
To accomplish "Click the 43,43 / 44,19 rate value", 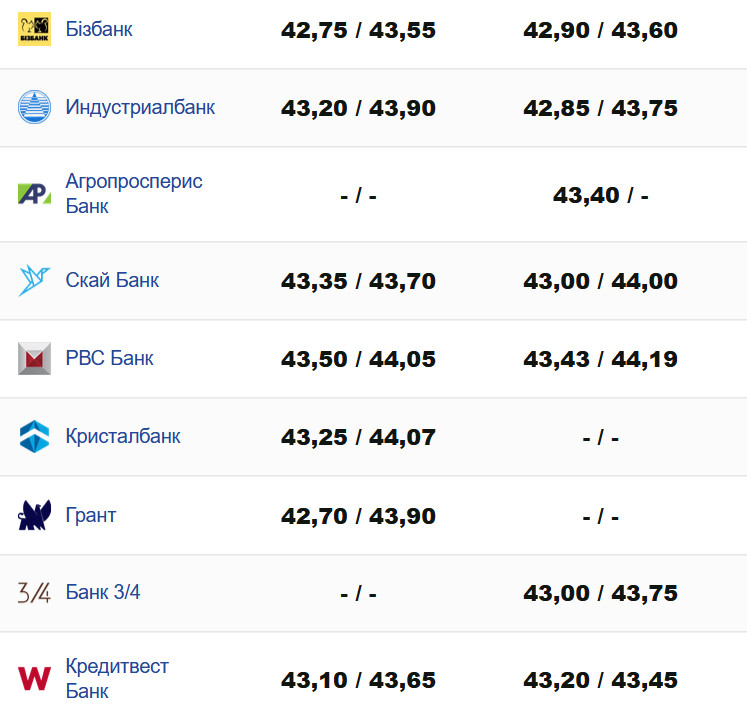I will pos(600,359).
